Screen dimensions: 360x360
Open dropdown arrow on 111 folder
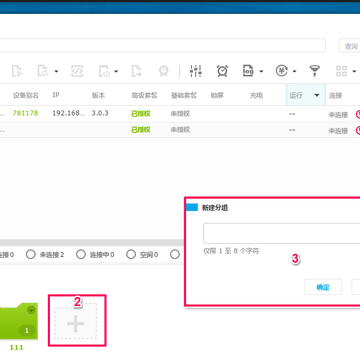click(x=31, y=310)
